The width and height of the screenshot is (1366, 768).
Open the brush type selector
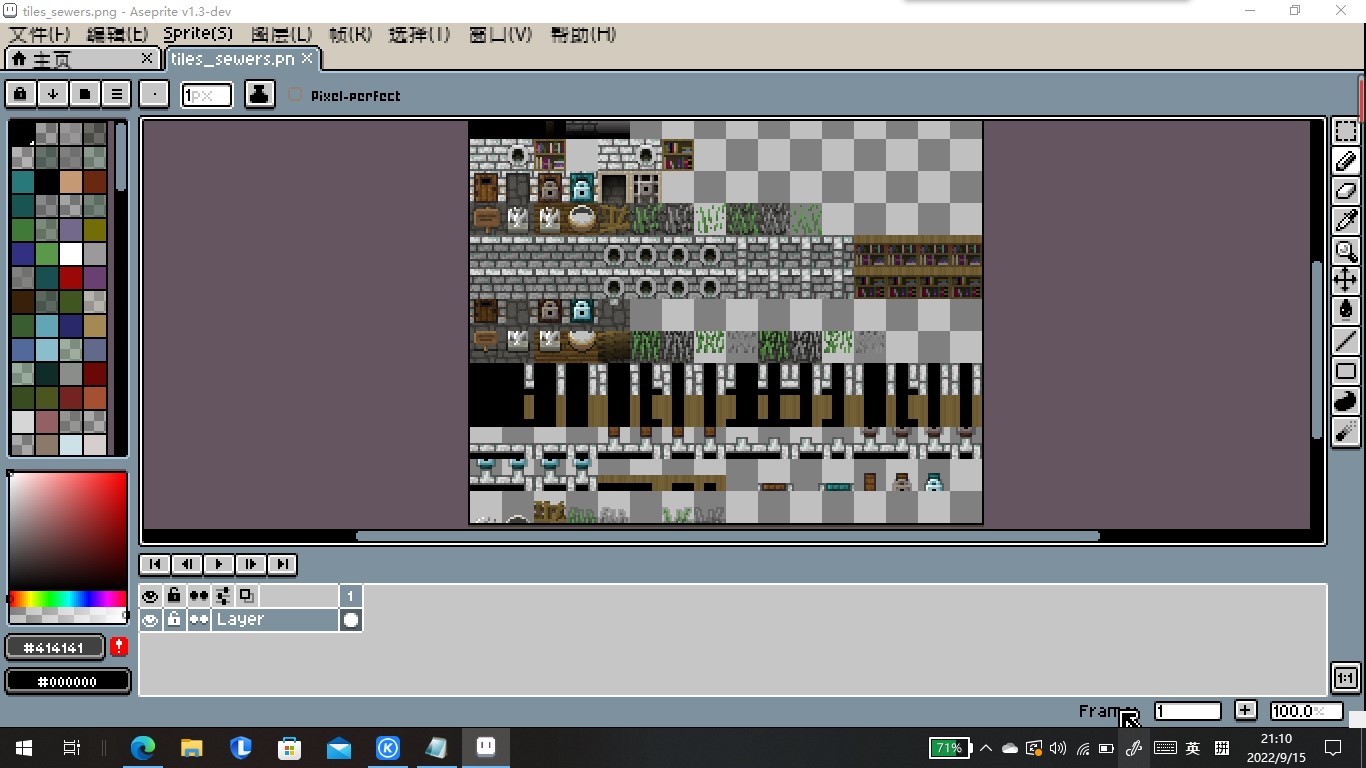(x=154, y=94)
